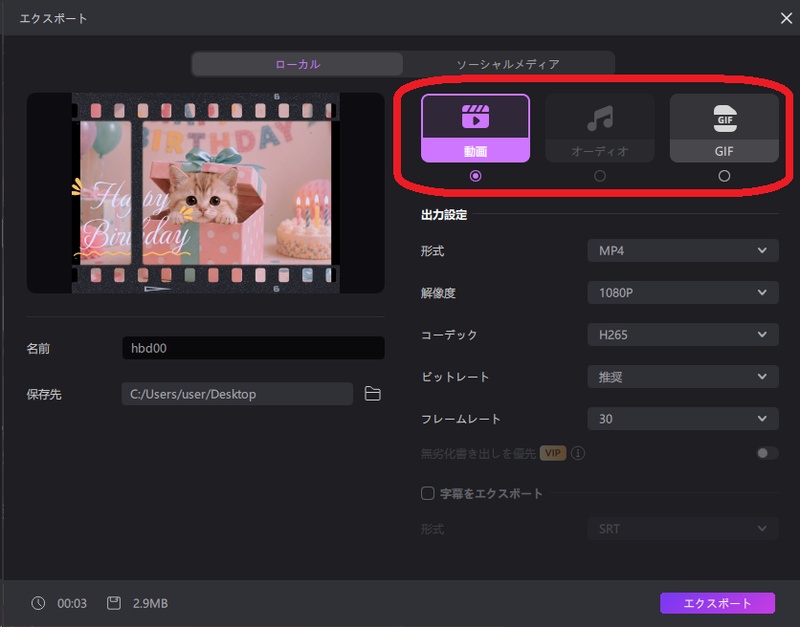Click the VIP badge label
800x627 pixels.
point(553,453)
